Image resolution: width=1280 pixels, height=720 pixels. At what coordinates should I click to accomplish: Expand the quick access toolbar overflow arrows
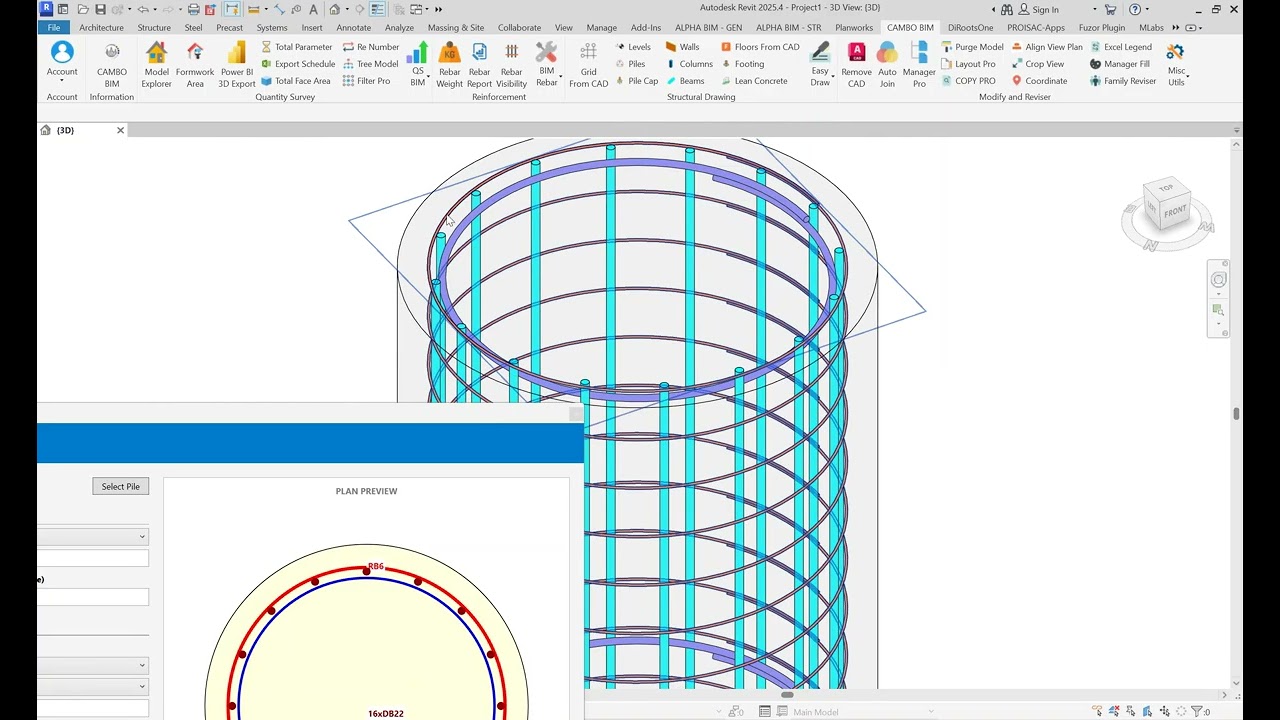[438, 9]
